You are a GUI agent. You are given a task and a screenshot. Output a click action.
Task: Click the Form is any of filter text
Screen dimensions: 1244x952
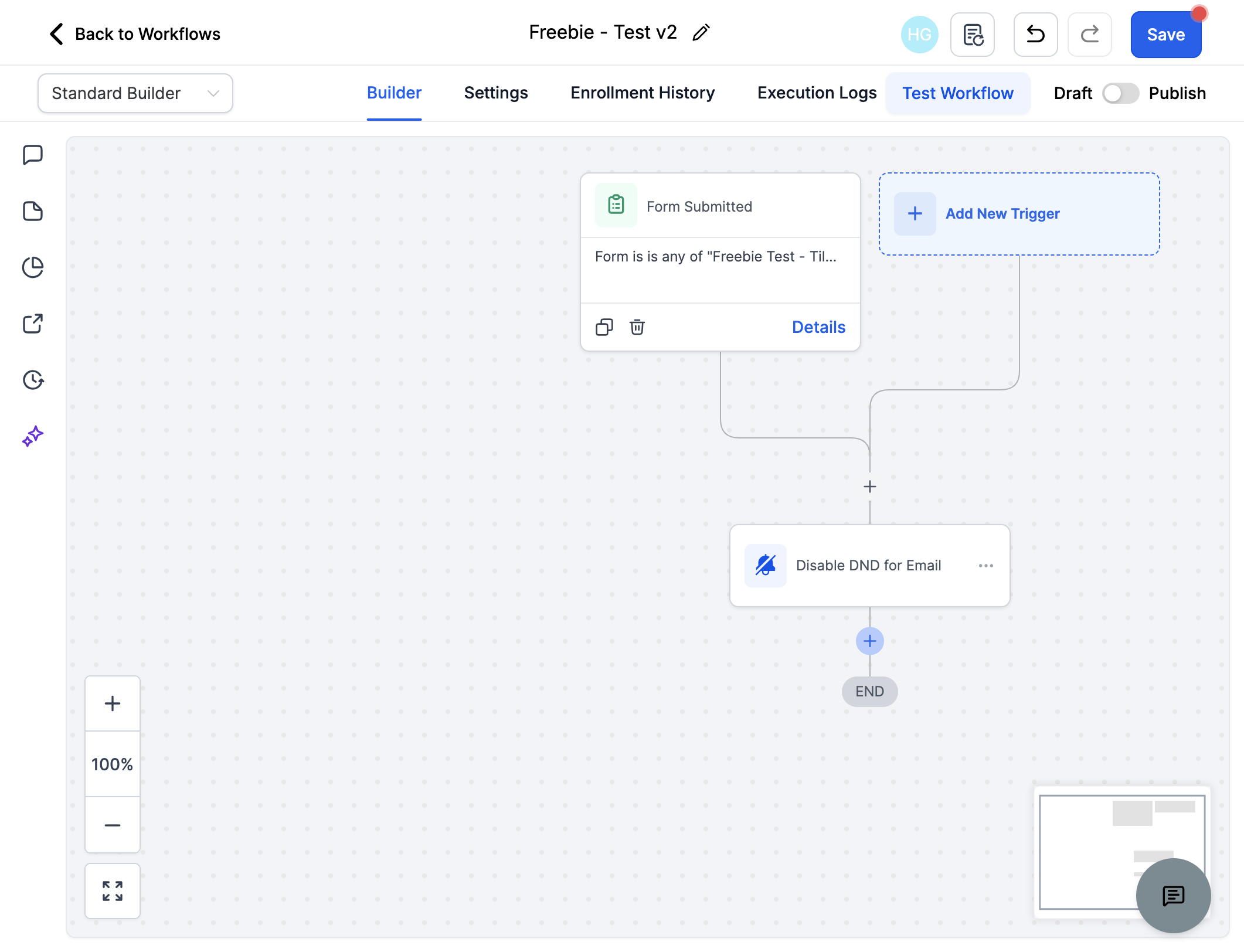tap(716, 257)
